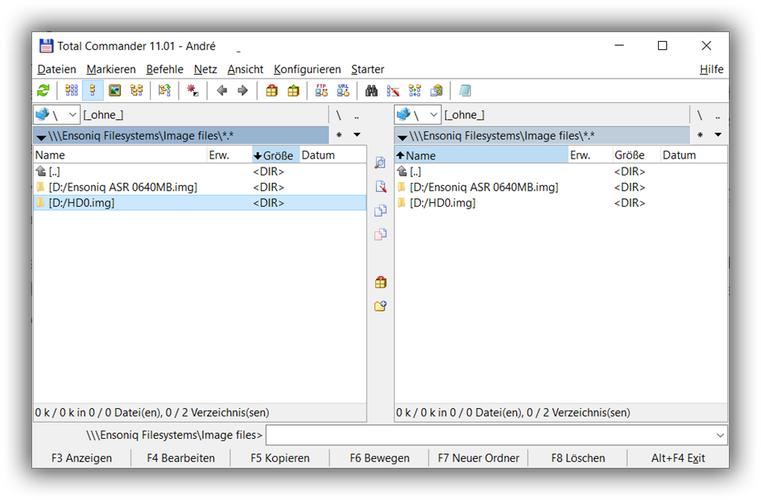Open the Ansicht menu
This screenshot has height=500, width=761.
[x=245, y=69]
